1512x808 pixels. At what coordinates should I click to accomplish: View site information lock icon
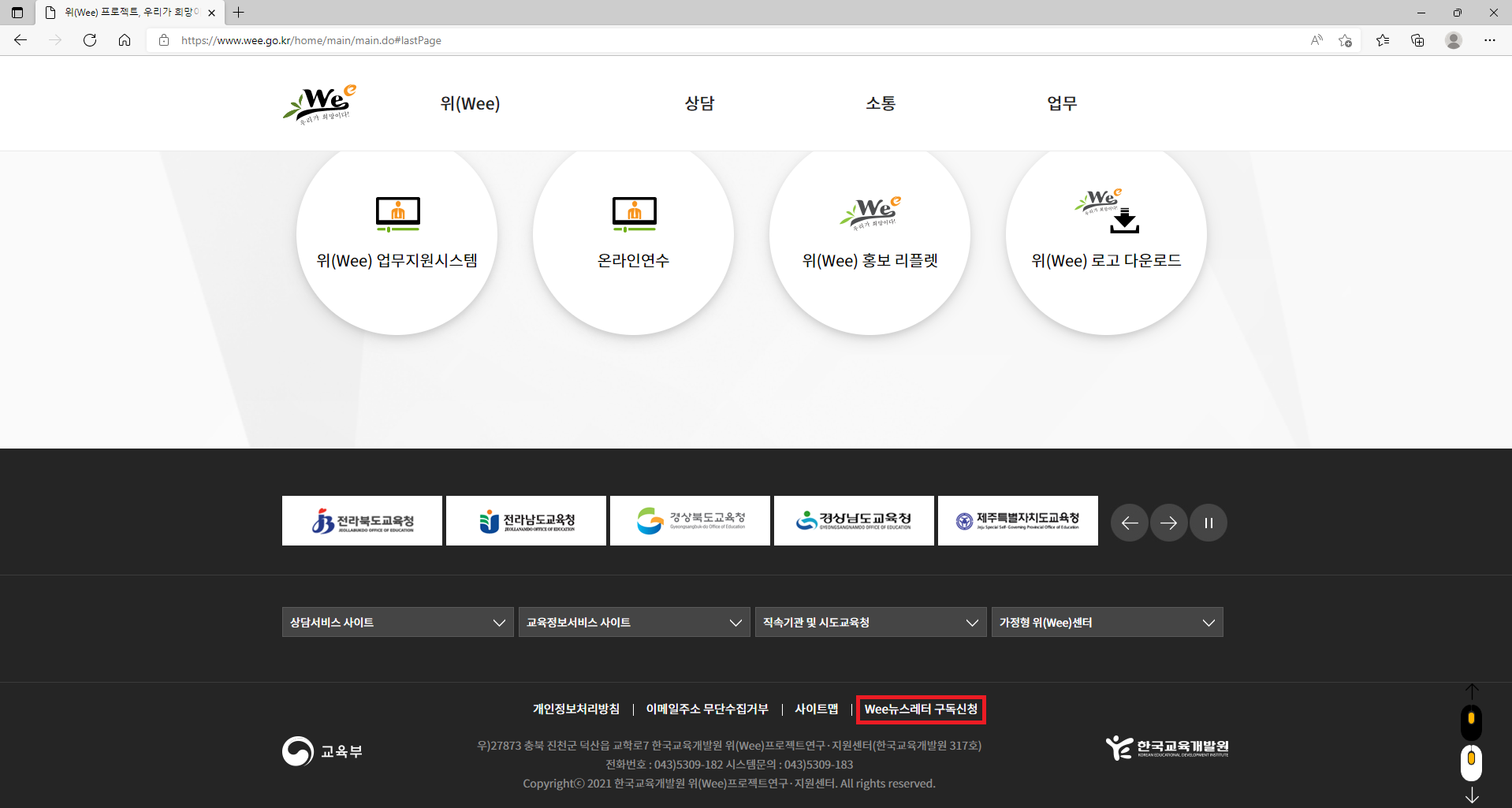click(x=164, y=40)
